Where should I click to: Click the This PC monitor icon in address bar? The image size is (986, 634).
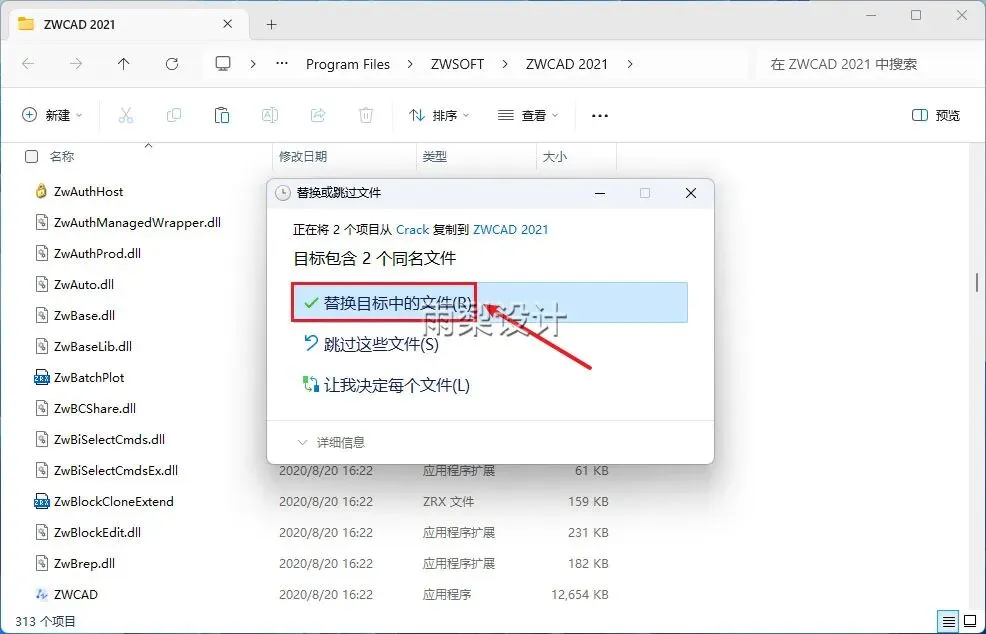pyautogui.click(x=223, y=64)
